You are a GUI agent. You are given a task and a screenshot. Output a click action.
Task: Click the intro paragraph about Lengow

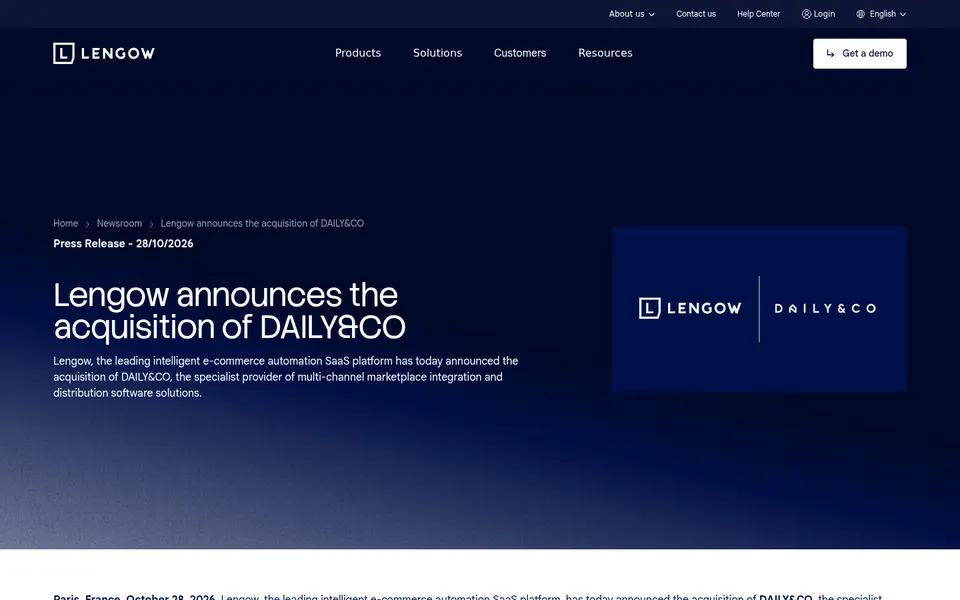(286, 377)
